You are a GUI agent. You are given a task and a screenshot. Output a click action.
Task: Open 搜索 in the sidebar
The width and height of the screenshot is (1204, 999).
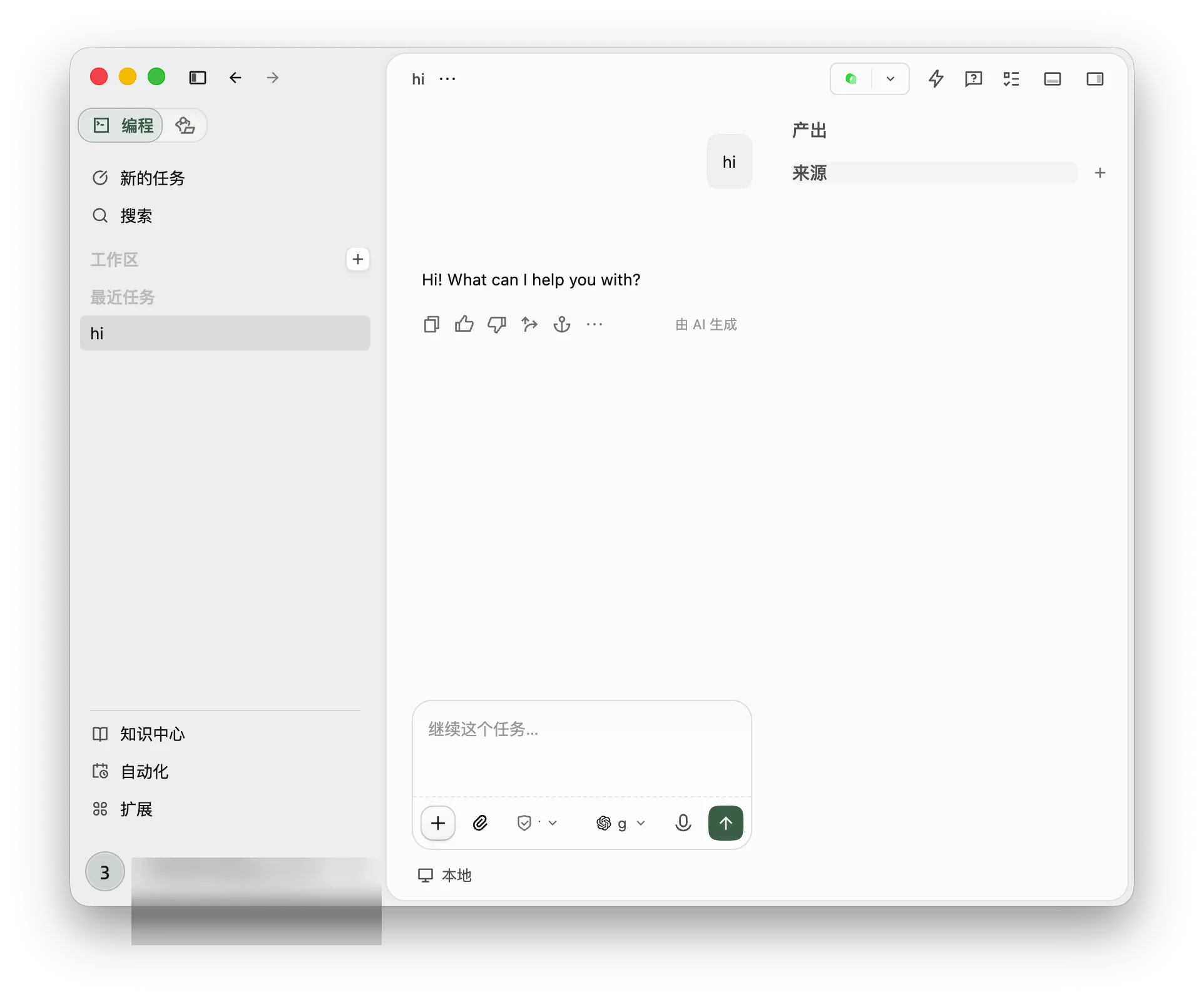click(122, 216)
